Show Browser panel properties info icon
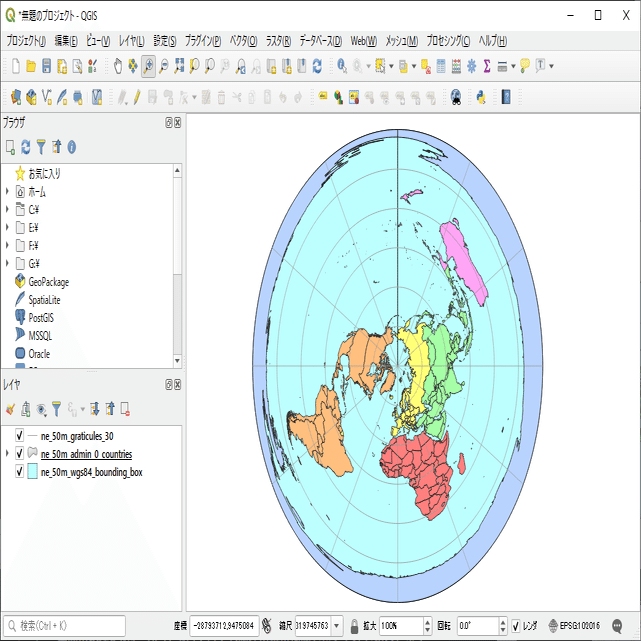Screen dimensions: 641x641 (72, 147)
